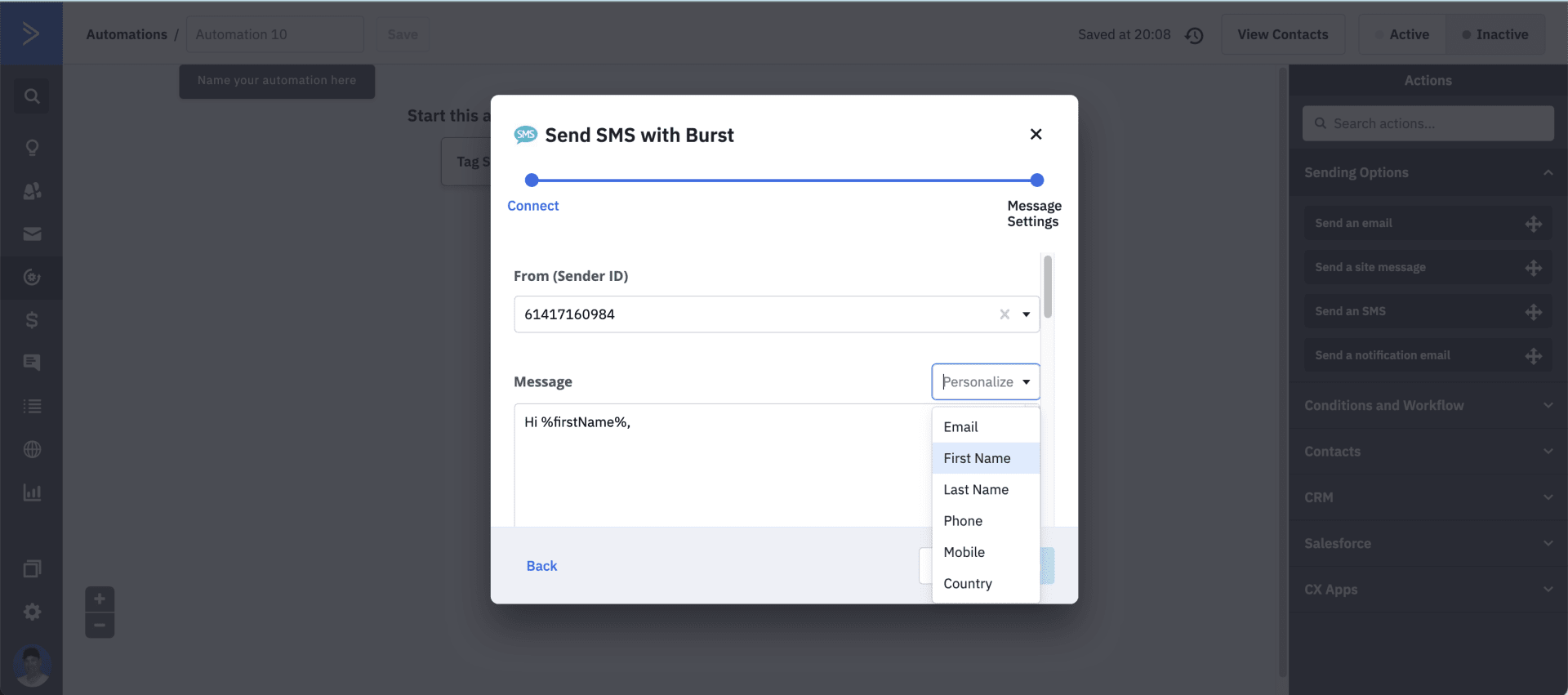
Task: Choose Last Name personalization option
Action: (x=986, y=489)
